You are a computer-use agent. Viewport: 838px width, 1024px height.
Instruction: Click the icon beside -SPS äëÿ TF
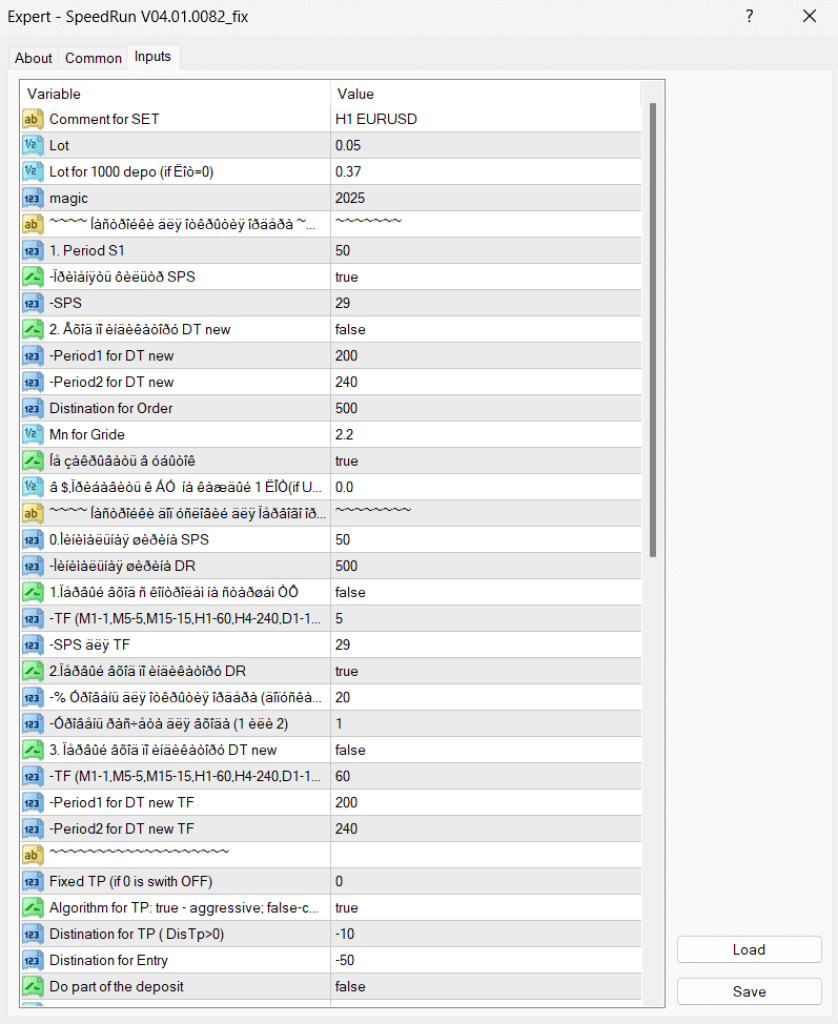32,645
